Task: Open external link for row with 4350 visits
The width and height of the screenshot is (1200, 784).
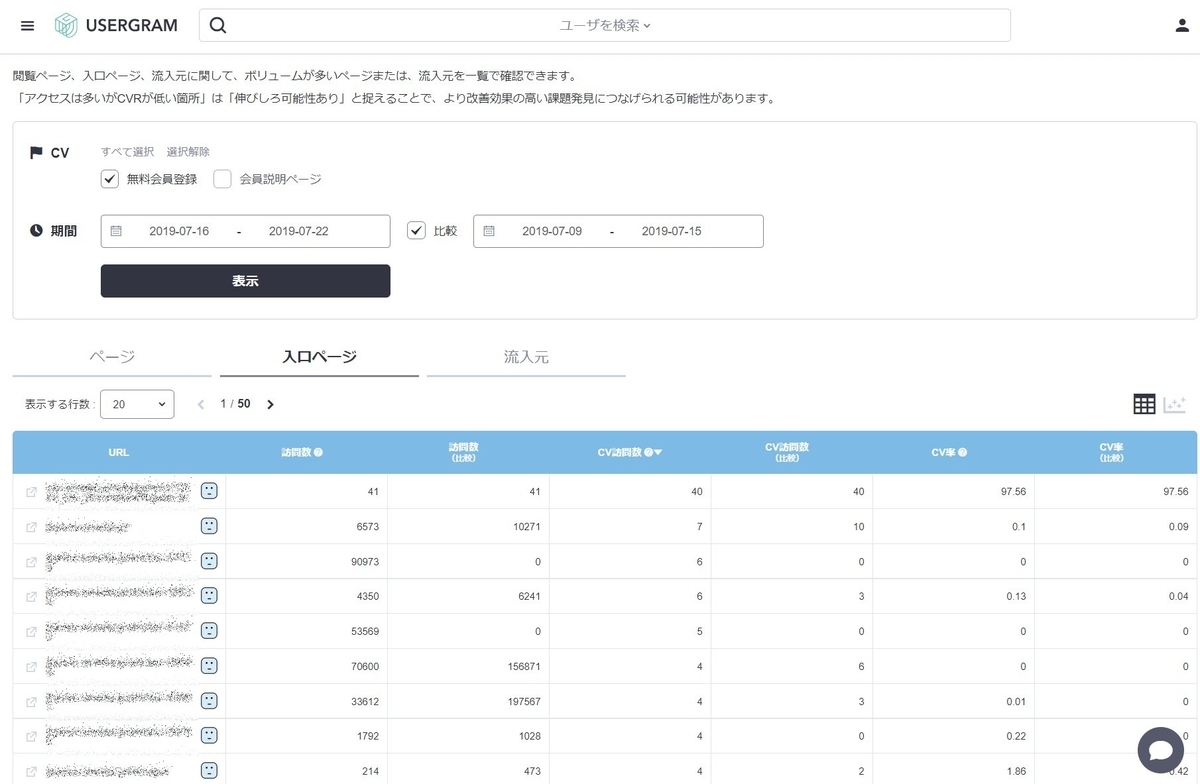Action: pyautogui.click(x=31, y=597)
